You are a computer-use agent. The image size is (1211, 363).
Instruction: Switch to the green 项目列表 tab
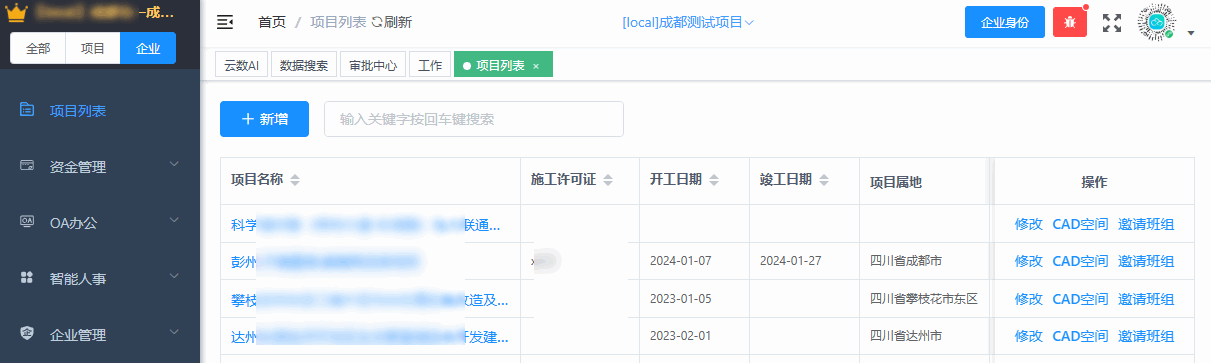pos(503,65)
